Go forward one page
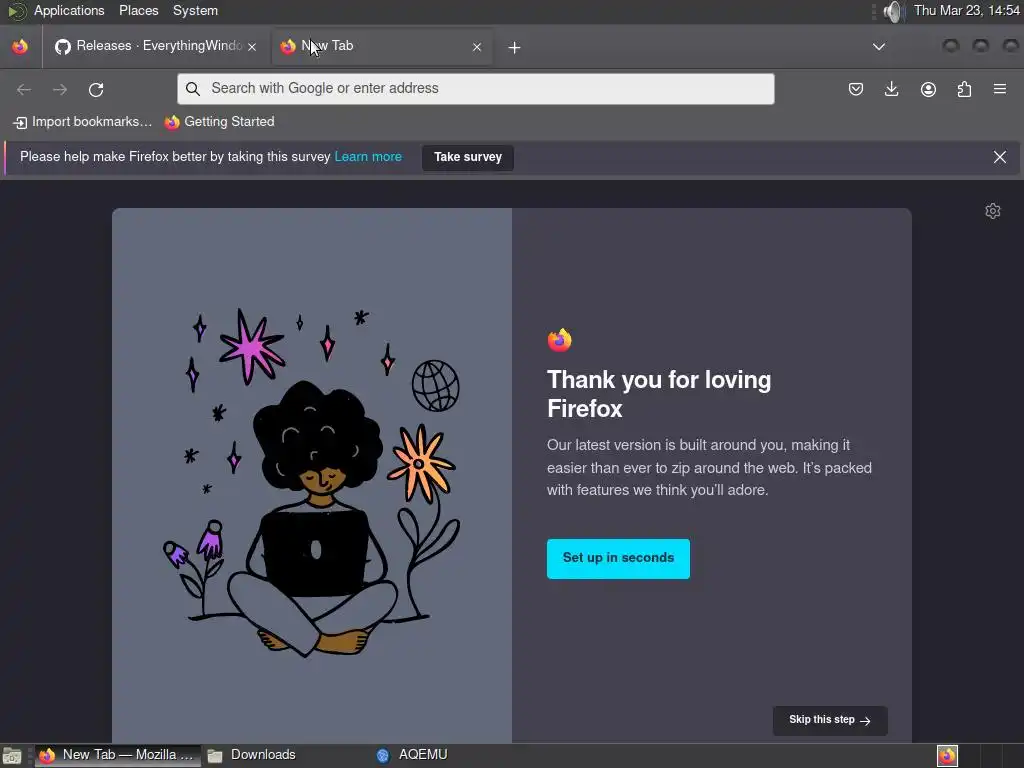This screenshot has height=768, width=1024. 59,89
